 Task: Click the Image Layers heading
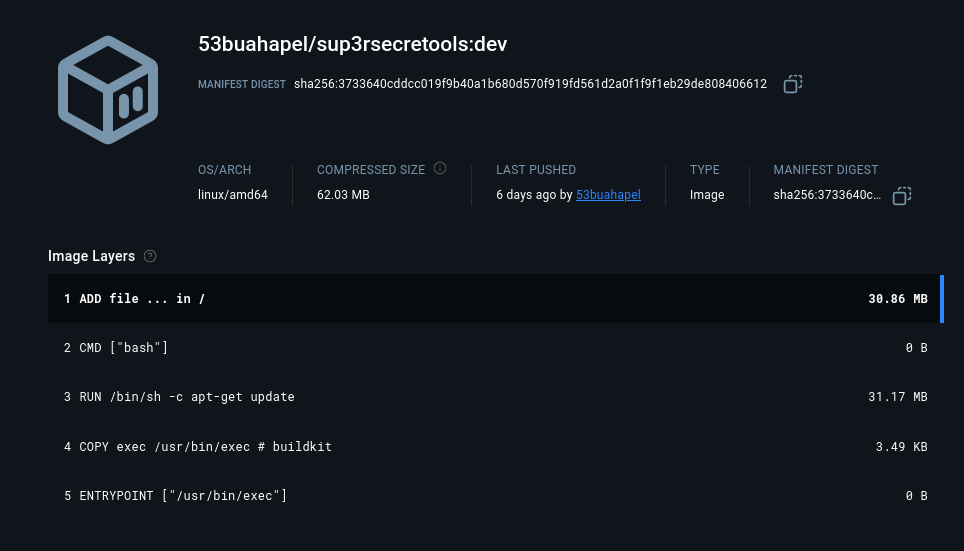[91, 256]
